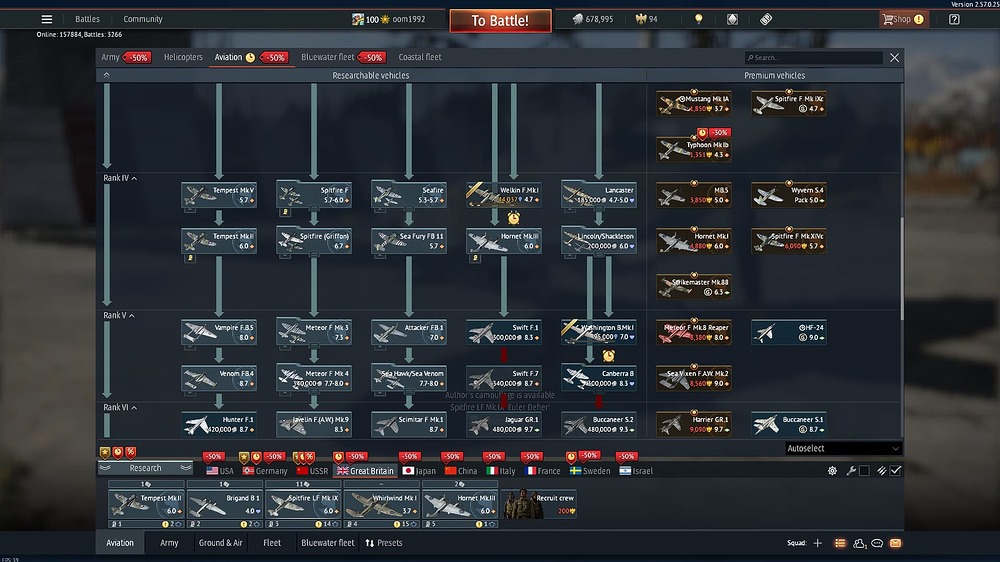Switch to the Germany nation
This screenshot has width=1000, height=562.
[x=265, y=471]
